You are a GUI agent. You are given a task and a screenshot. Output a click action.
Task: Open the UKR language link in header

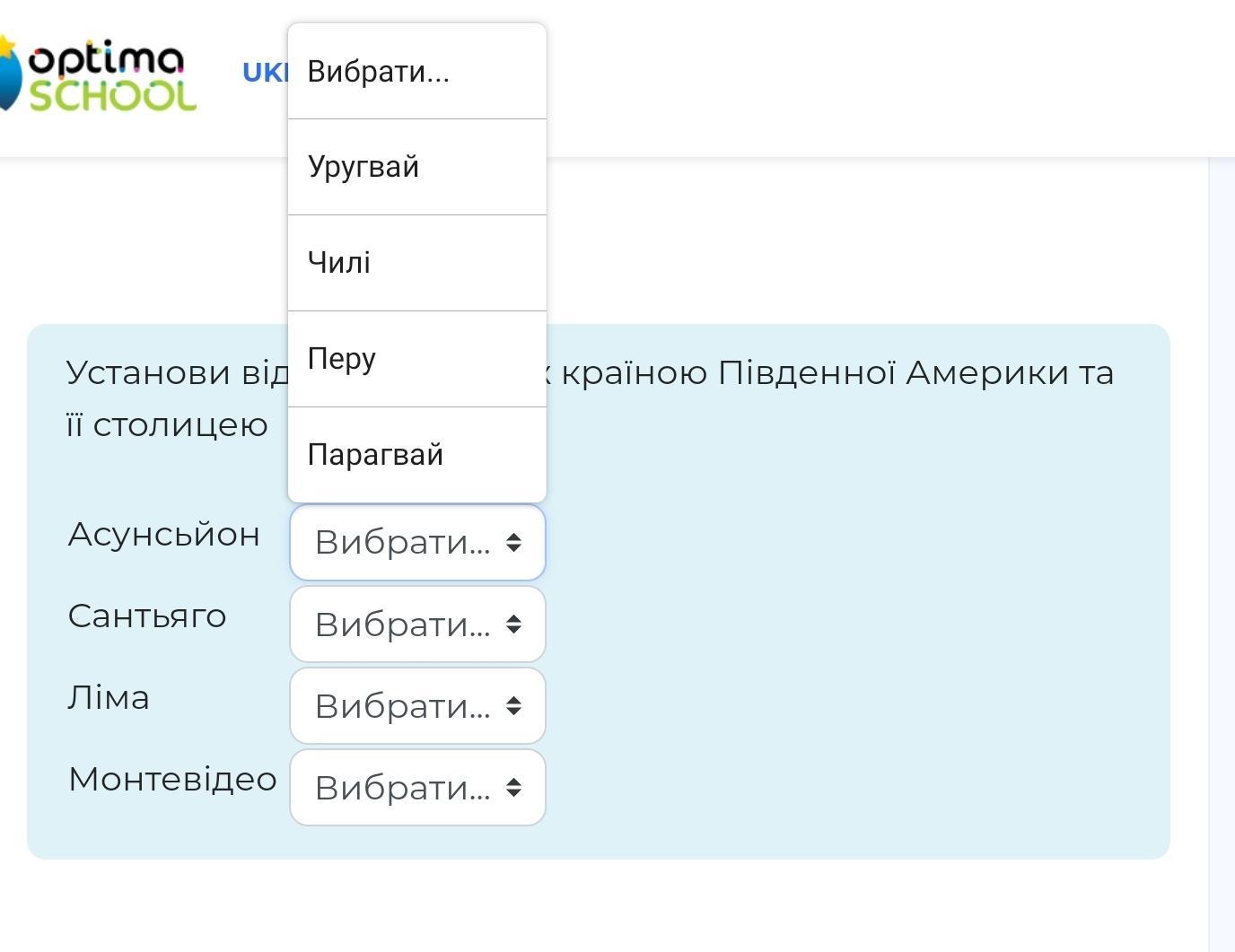pyautogui.click(x=264, y=73)
